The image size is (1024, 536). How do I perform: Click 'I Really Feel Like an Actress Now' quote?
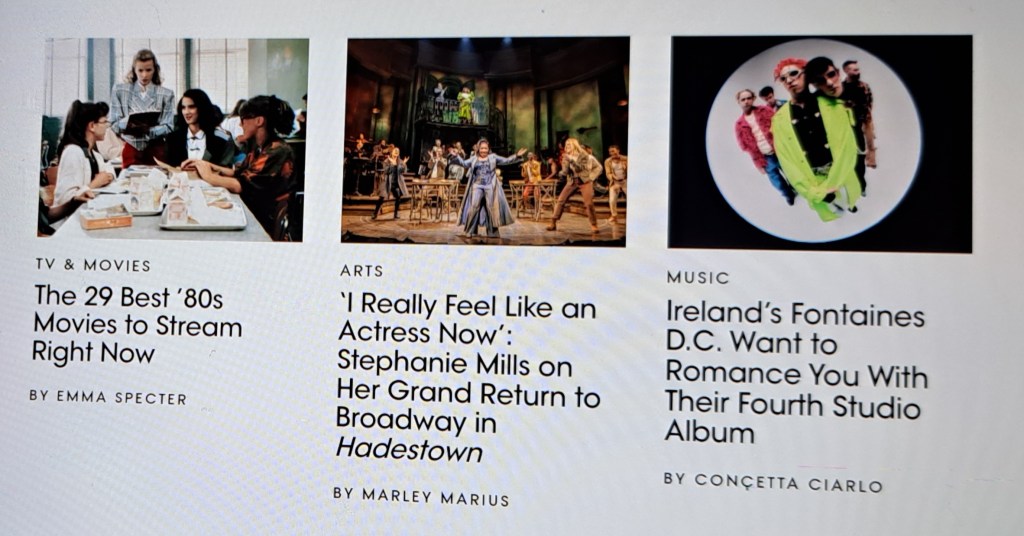[466, 320]
